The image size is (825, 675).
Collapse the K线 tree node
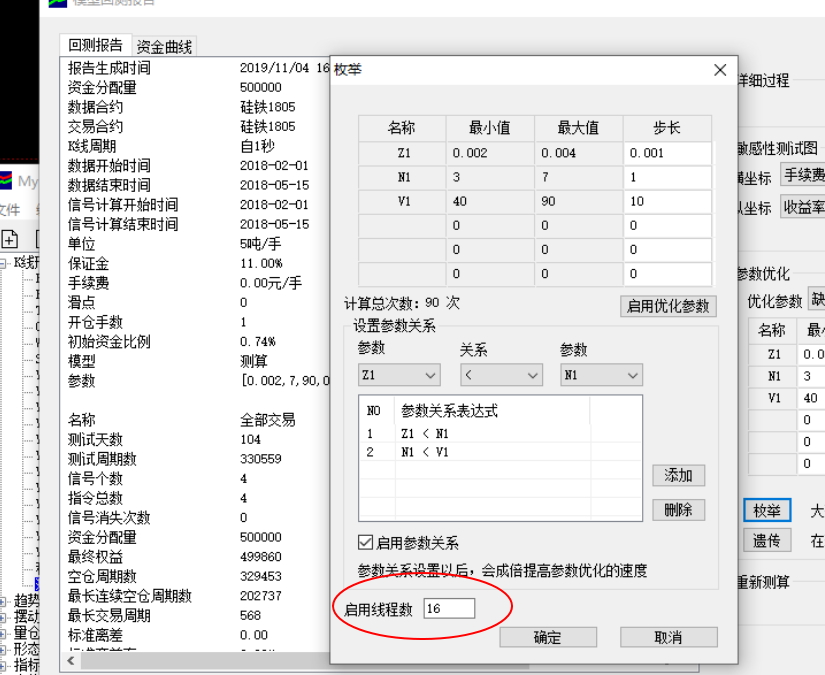tap(3, 262)
